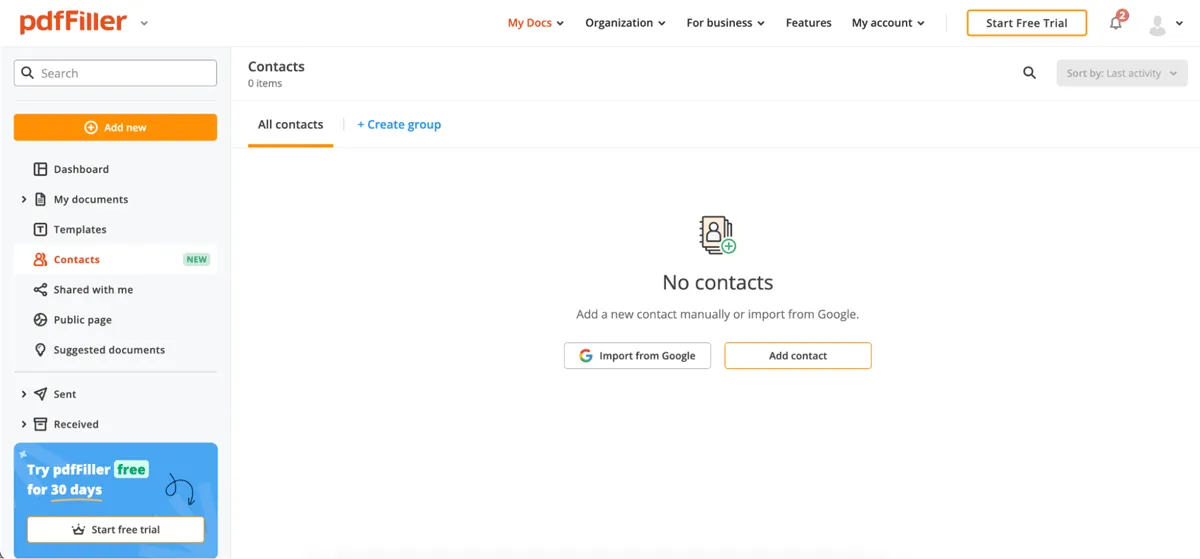
Task: Open My documents in the sidebar
Action: click(91, 199)
